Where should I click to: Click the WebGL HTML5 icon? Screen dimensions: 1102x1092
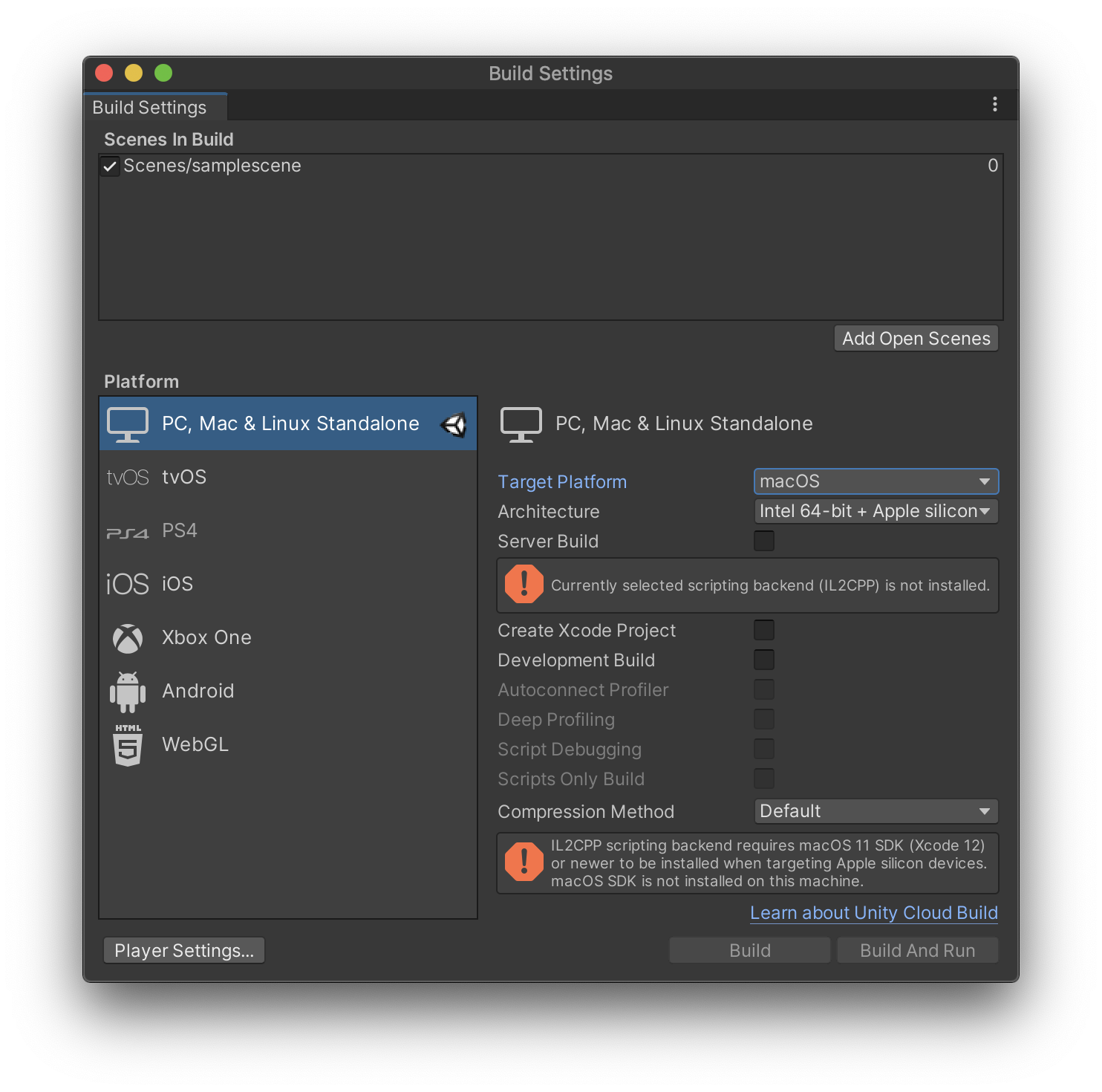[x=128, y=745]
